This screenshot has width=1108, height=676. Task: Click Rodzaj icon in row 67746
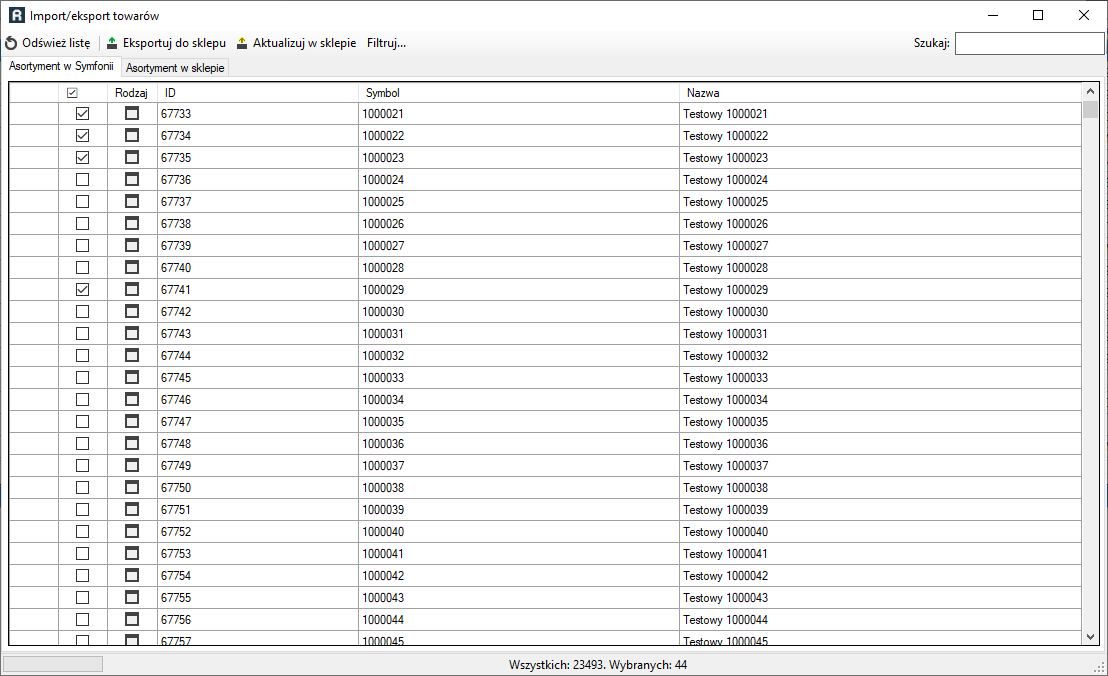(x=132, y=399)
